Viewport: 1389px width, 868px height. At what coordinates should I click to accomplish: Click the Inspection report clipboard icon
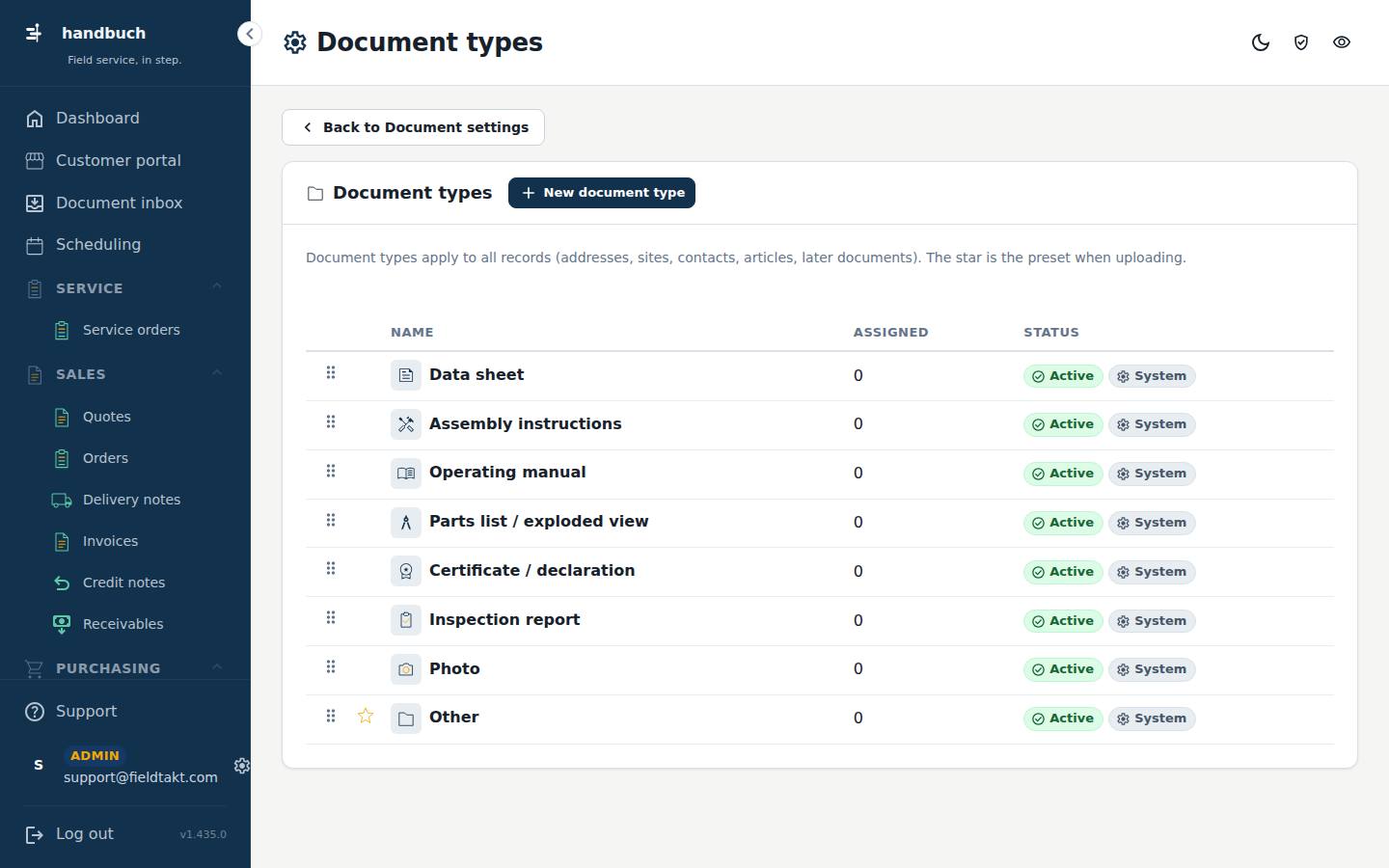[406, 620]
